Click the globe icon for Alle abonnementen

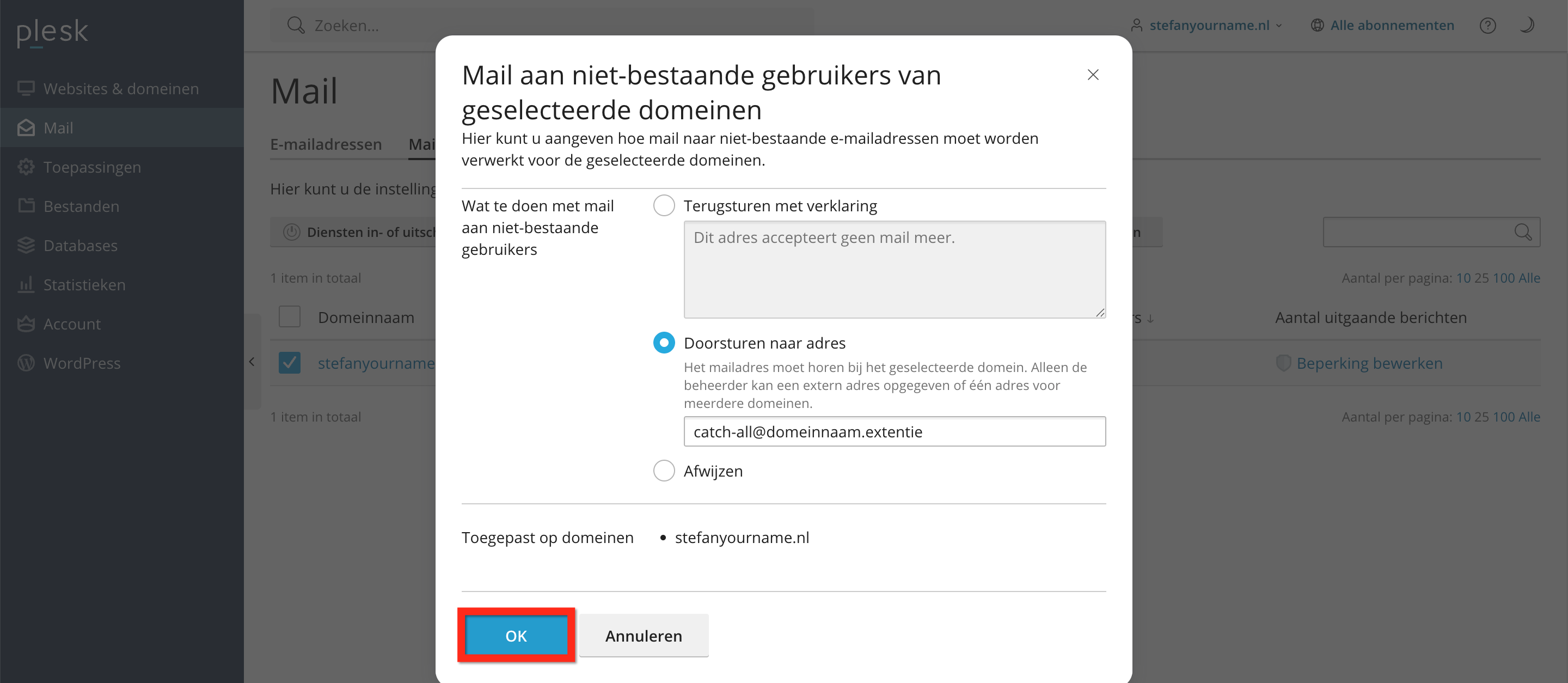[x=1317, y=26]
